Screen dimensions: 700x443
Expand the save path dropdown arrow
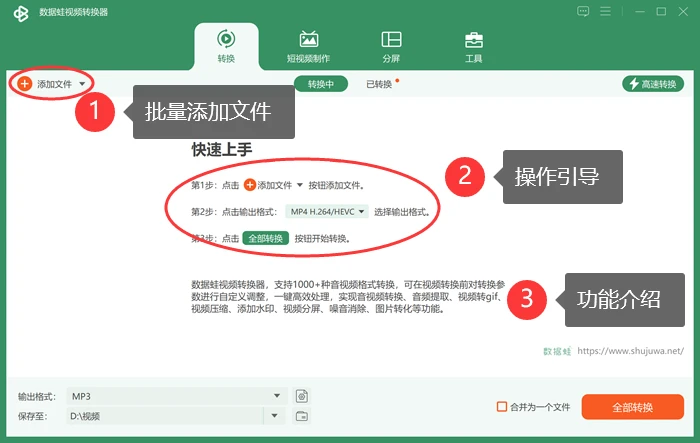pos(275,416)
